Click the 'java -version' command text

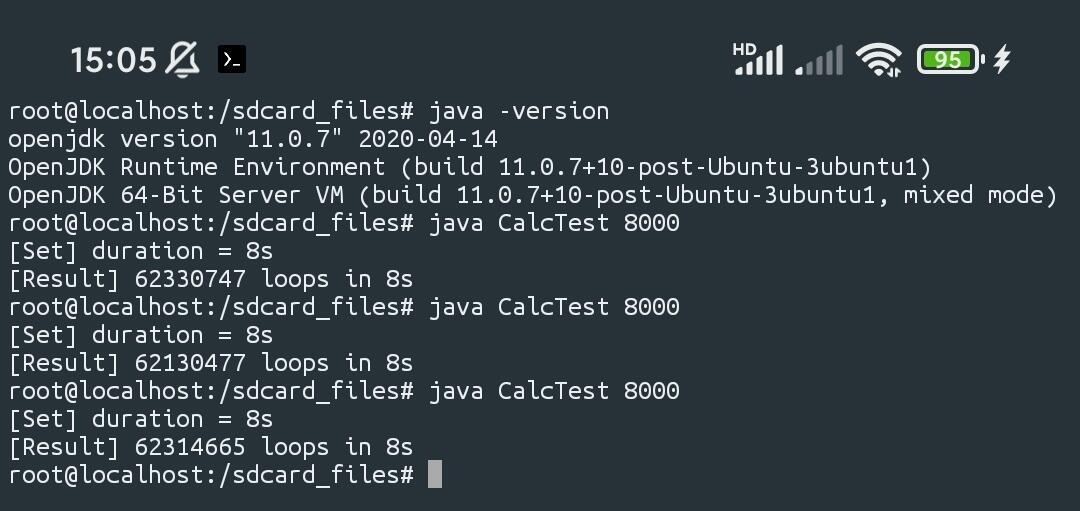pyautogui.click(x=519, y=111)
